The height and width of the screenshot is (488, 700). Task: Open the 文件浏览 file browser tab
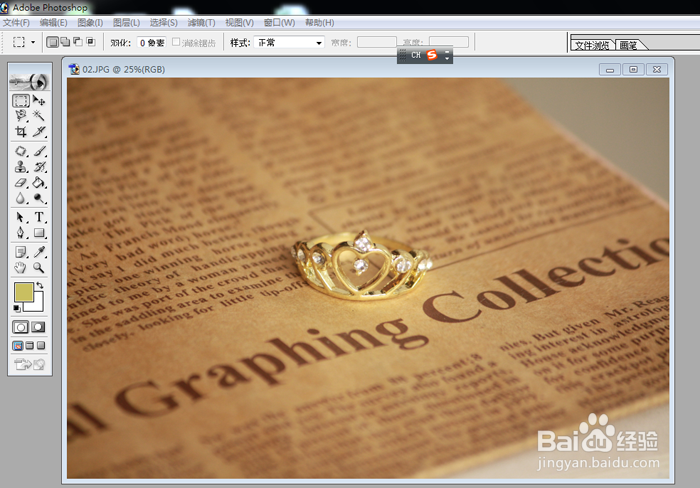592,45
